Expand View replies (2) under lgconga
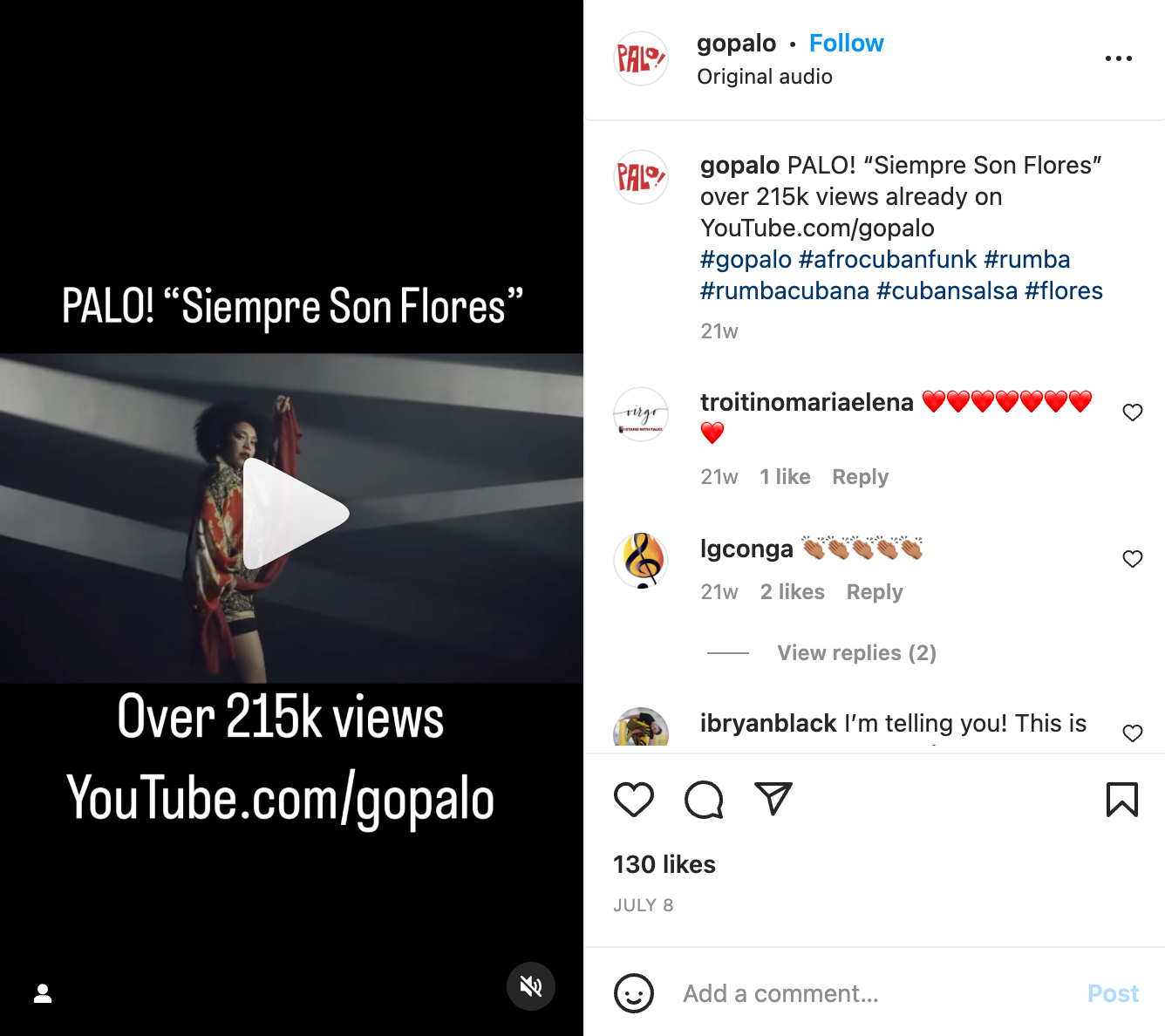The height and width of the screenshot is (1036, 1165). pyautogui.click(x=856, y=653)
